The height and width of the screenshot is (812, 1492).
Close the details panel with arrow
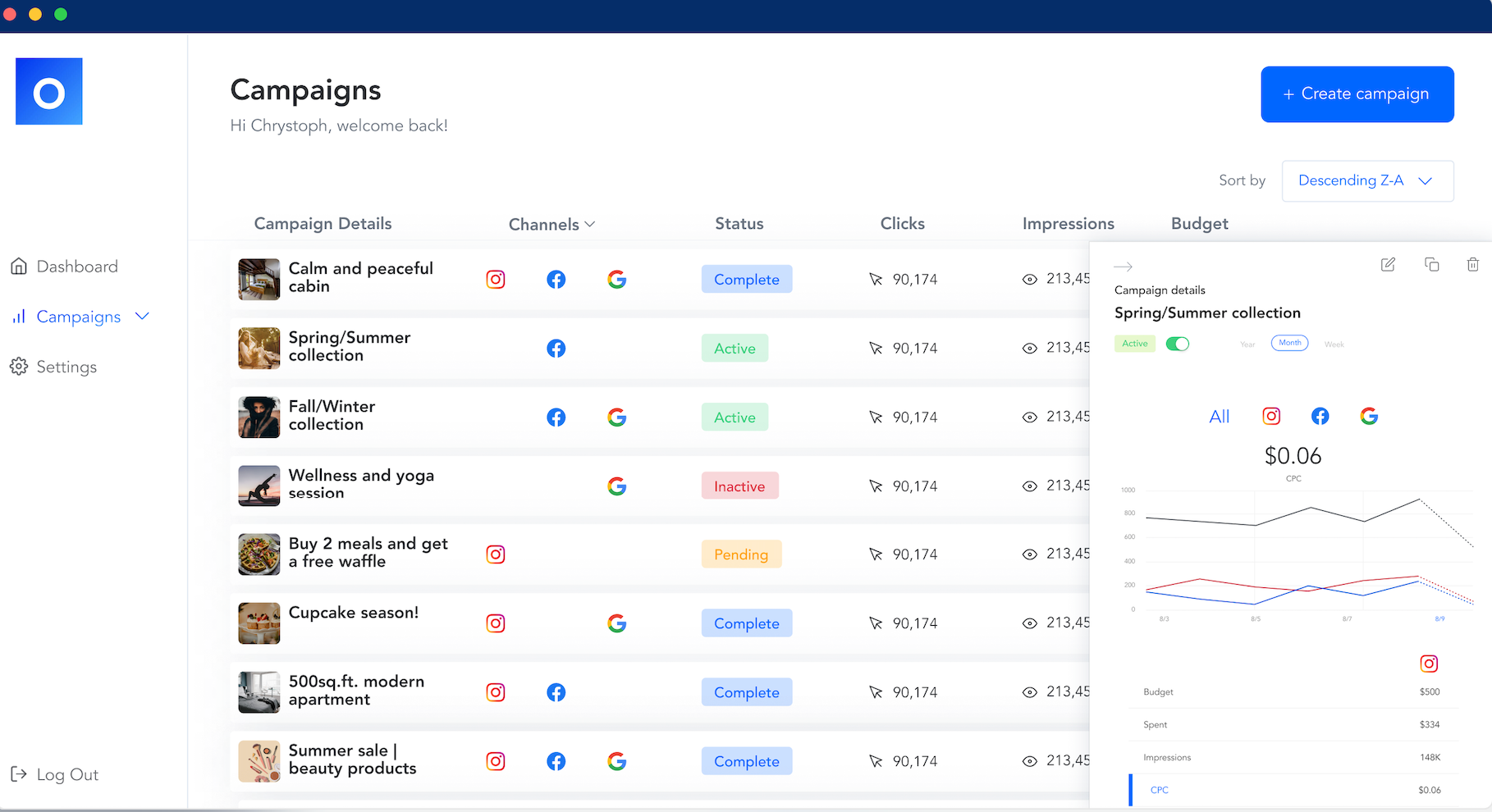point(1123,267)
